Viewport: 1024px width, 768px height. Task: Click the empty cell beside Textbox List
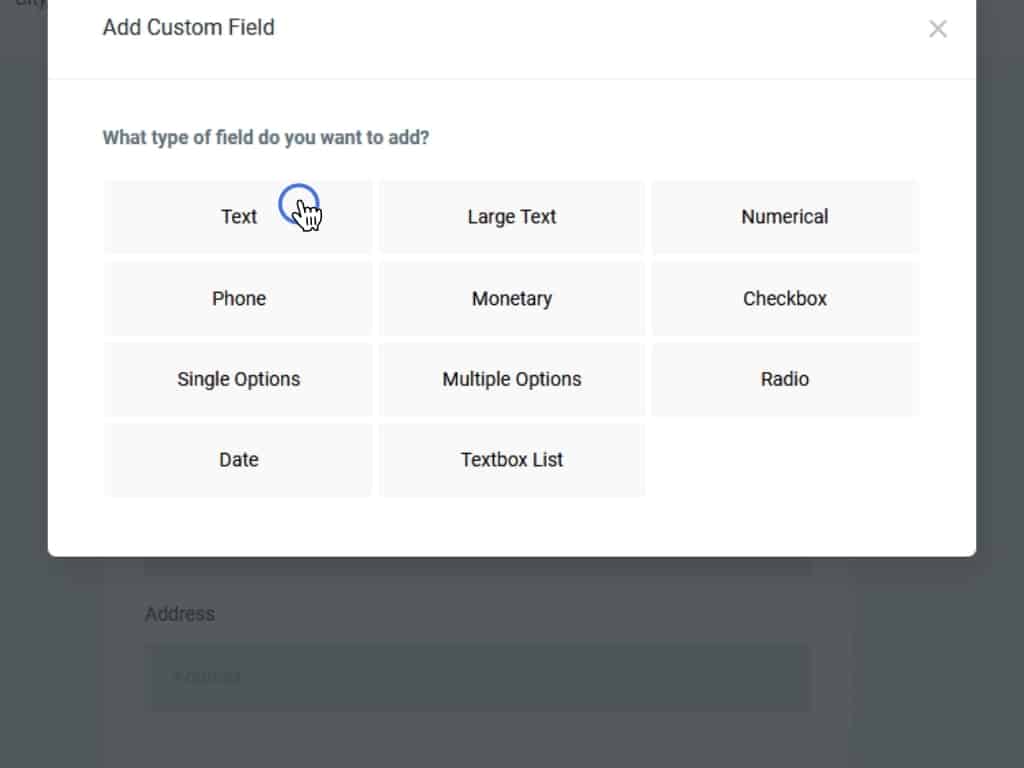784,460
